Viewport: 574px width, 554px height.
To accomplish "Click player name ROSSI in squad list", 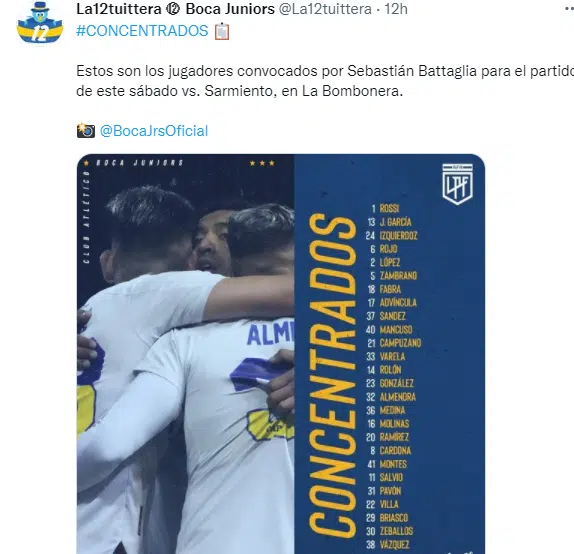I will (x=389, y=209).
